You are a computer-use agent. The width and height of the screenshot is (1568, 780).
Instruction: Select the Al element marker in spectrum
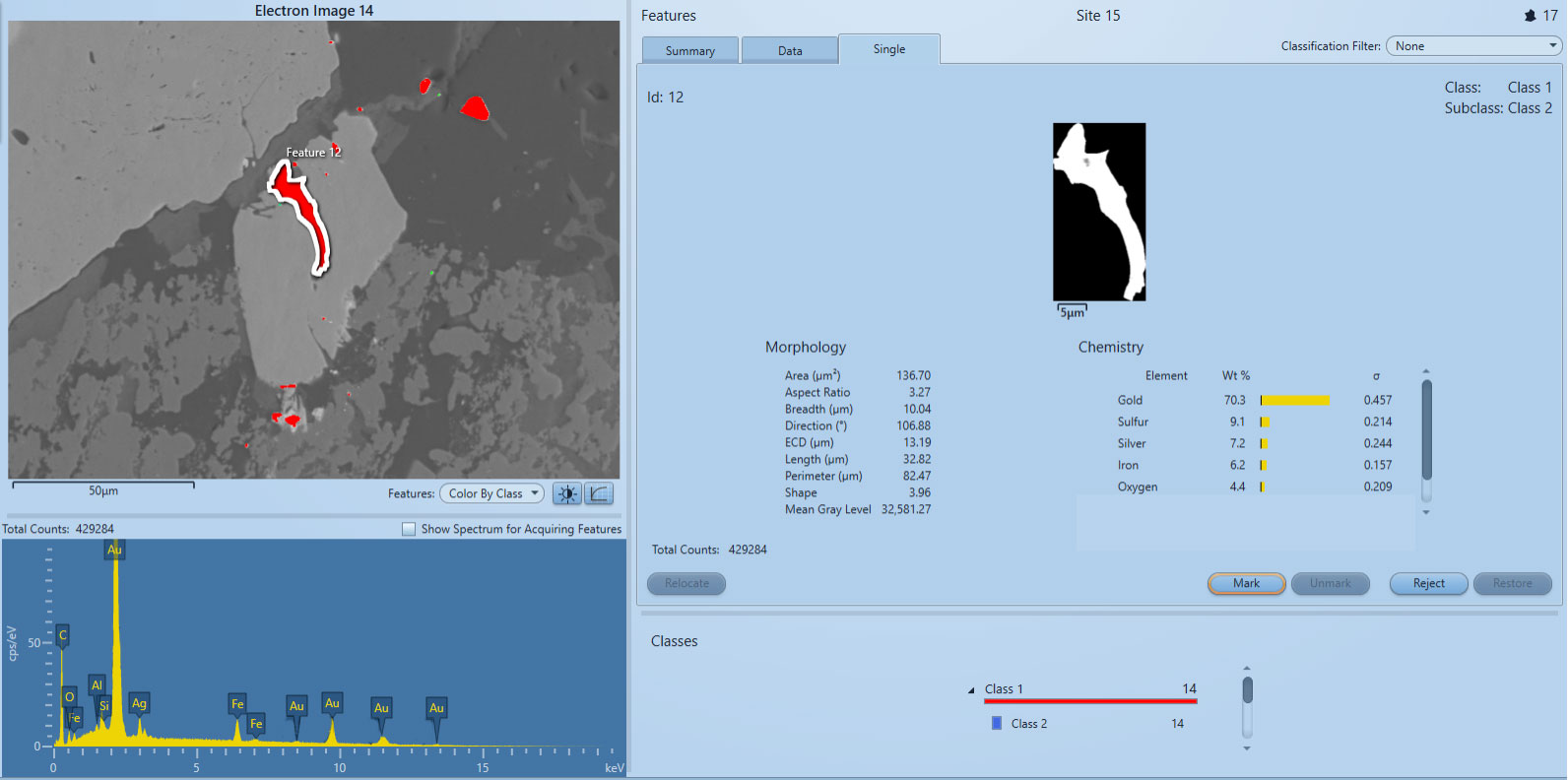coord(97,684)
